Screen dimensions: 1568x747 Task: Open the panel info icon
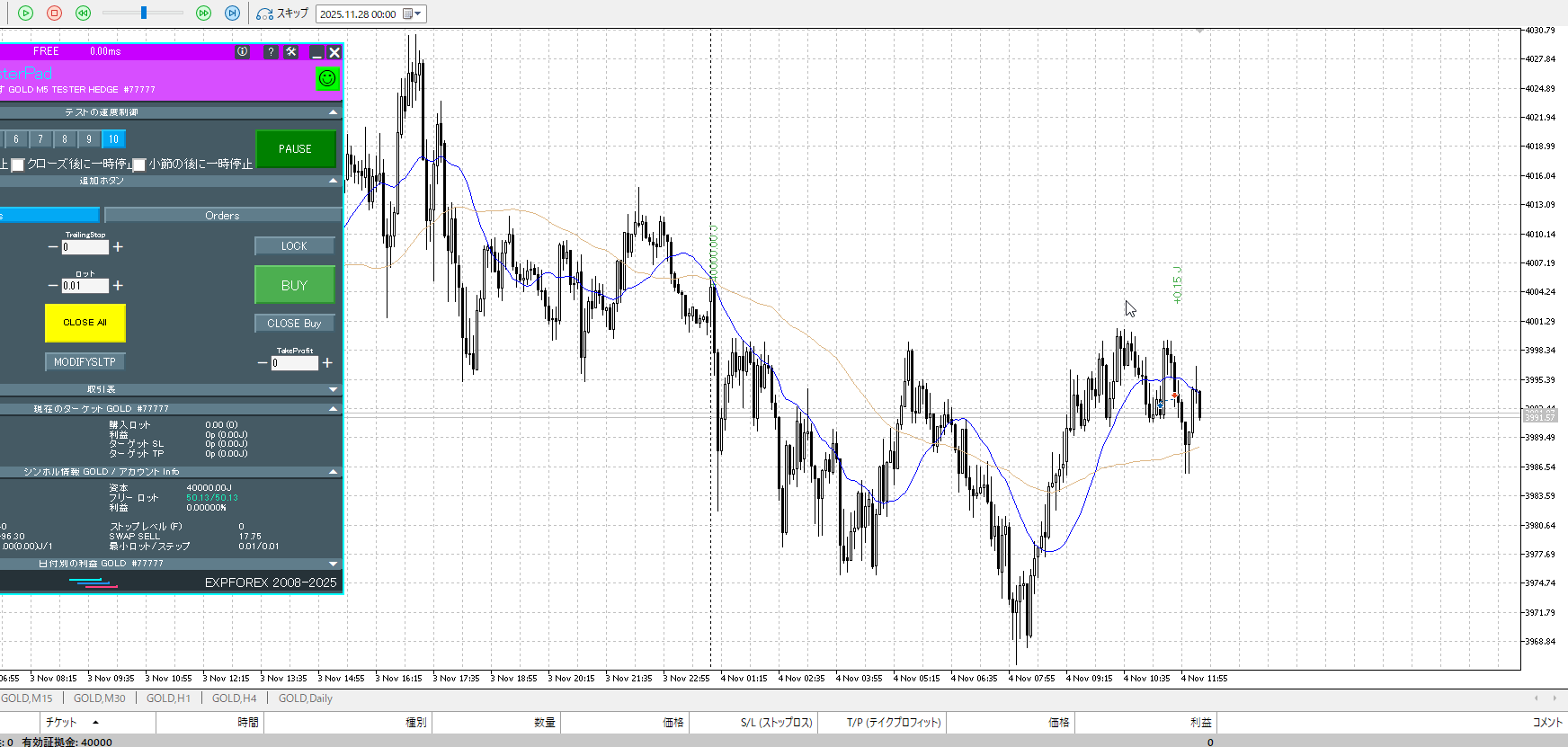(x=243, y=52)
